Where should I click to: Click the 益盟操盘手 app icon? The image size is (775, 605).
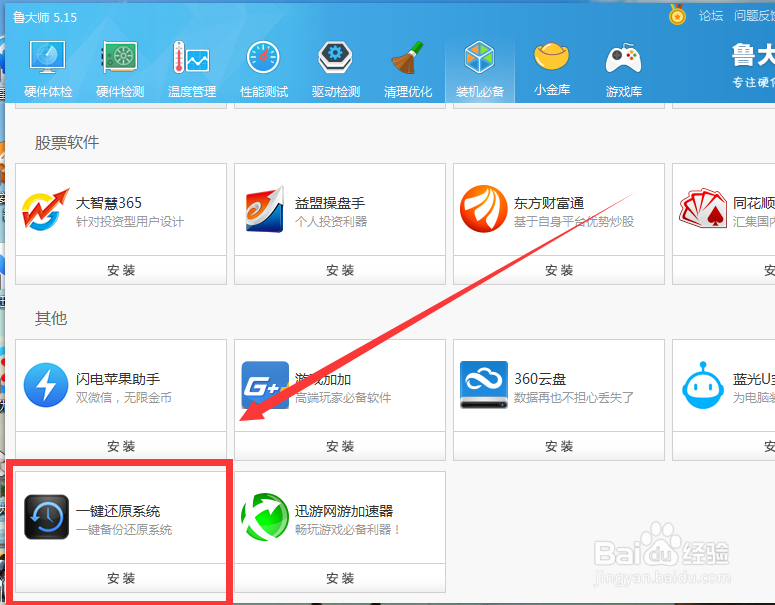(265, 209)
